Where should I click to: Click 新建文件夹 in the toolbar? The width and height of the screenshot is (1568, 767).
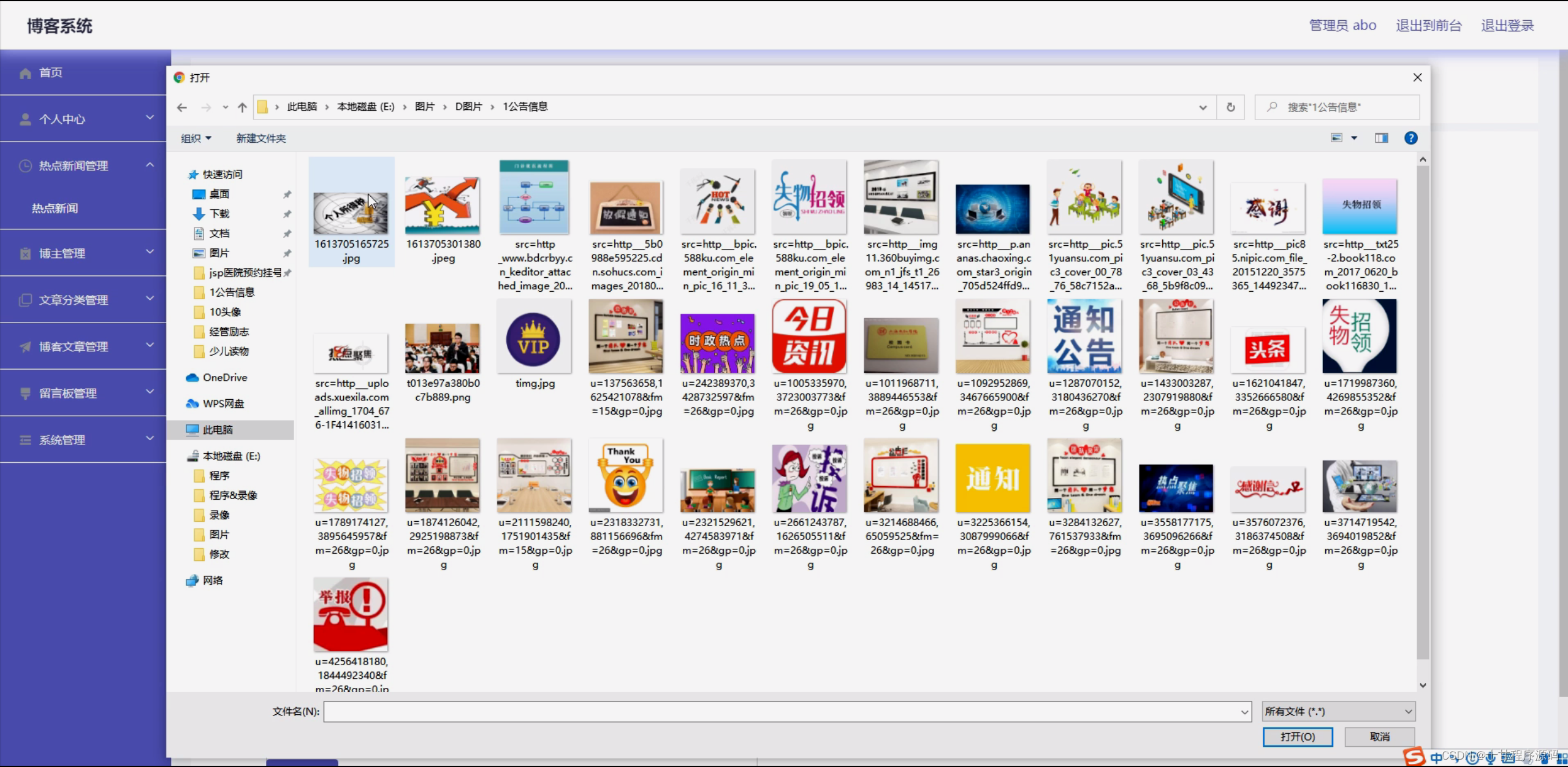tap(261, 139)
